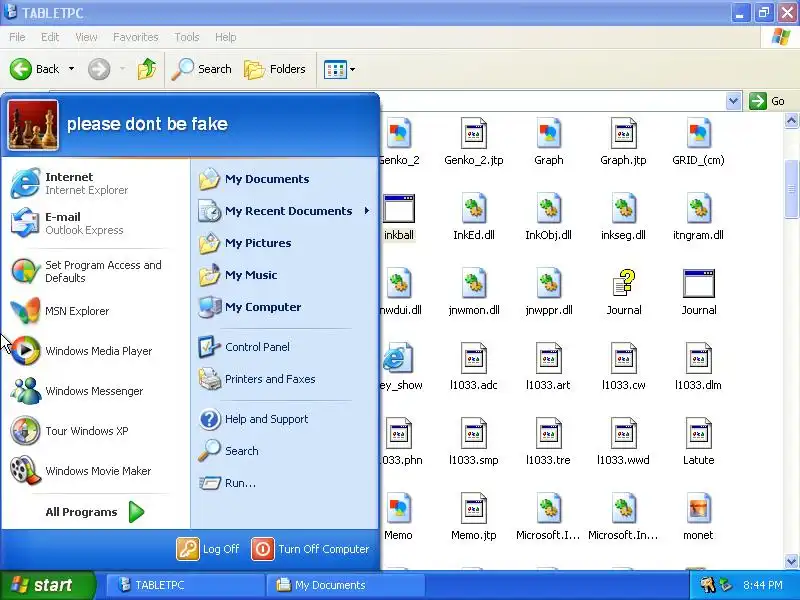This screenshot has width=800, height=600.
Task: Open the Help menu
Action: 225,37
